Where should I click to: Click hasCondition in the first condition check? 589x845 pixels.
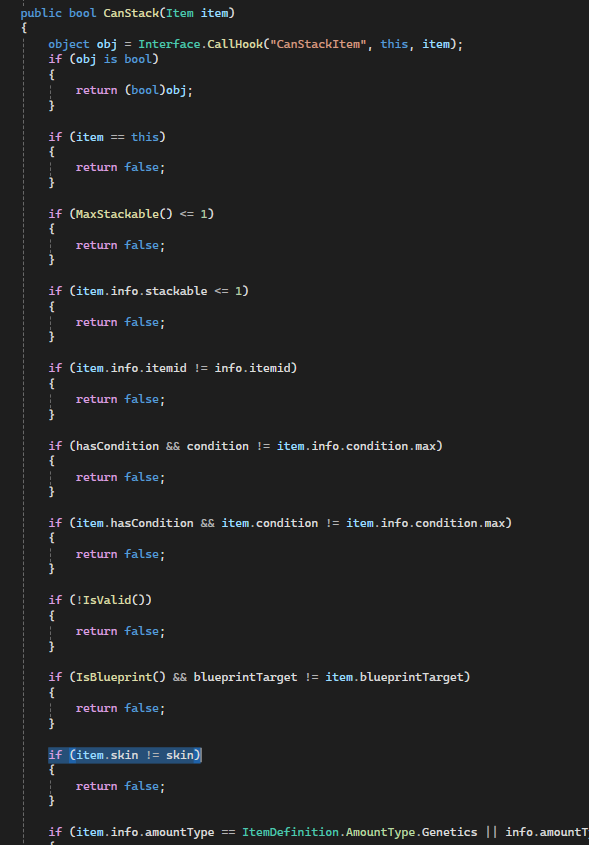117,446
